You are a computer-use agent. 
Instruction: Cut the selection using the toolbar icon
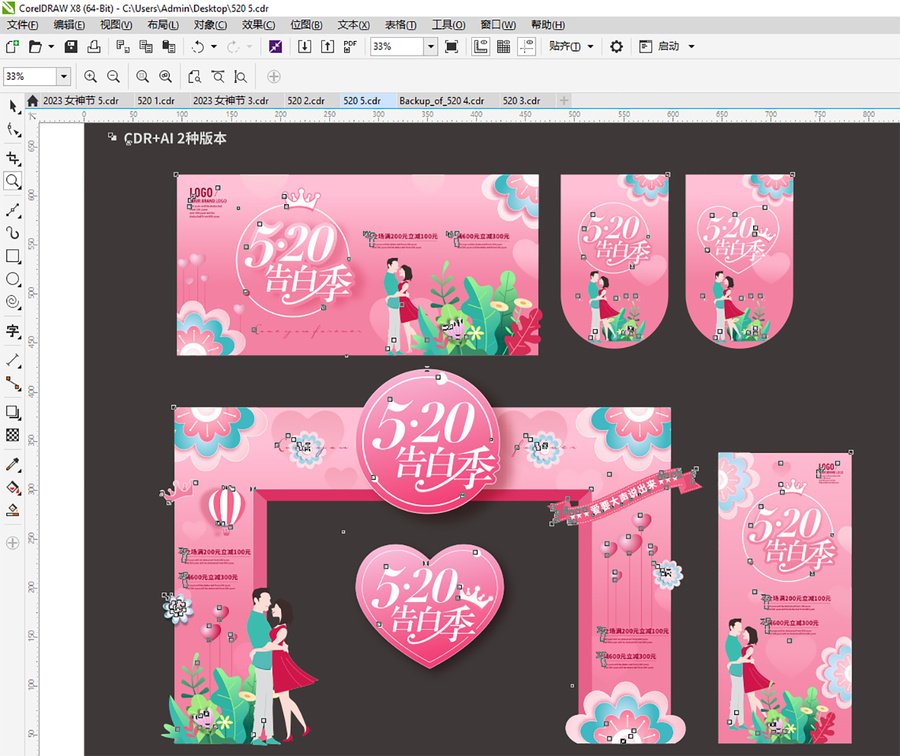[123, 46]
